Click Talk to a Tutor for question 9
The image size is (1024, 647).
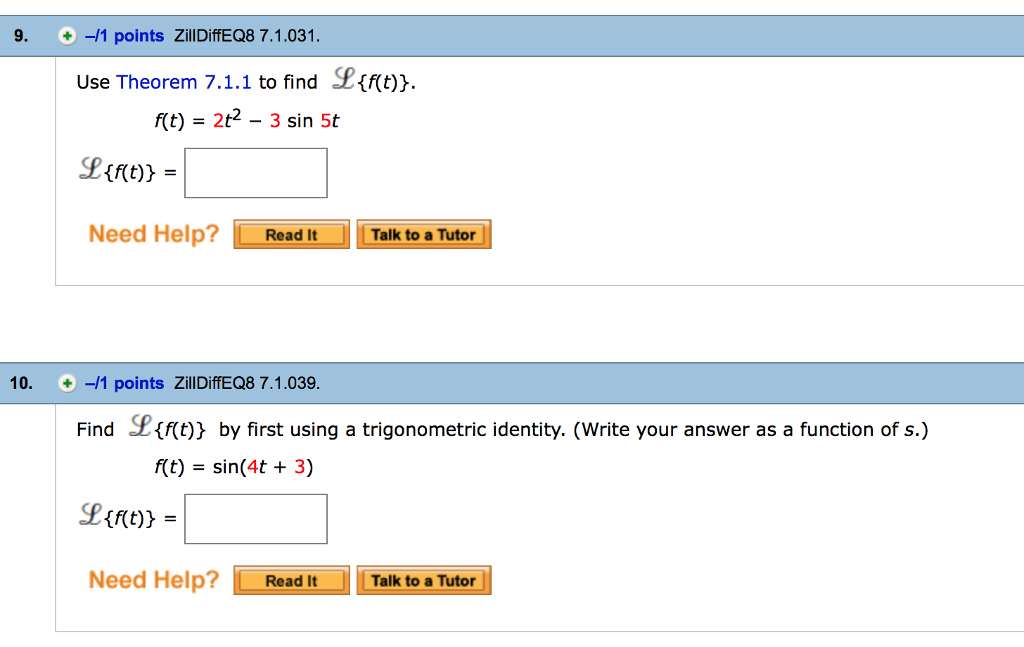point(423,234)
